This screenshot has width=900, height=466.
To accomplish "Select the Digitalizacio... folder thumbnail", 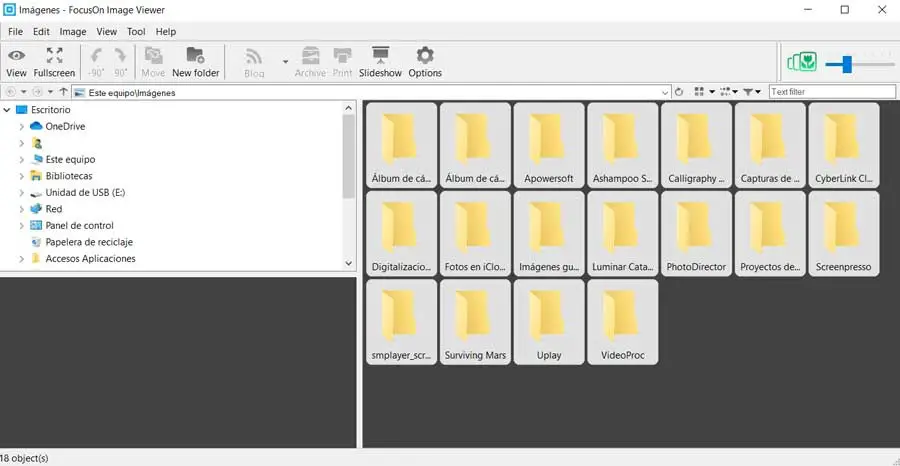I will pyautogui.click(x=402, y=234).
